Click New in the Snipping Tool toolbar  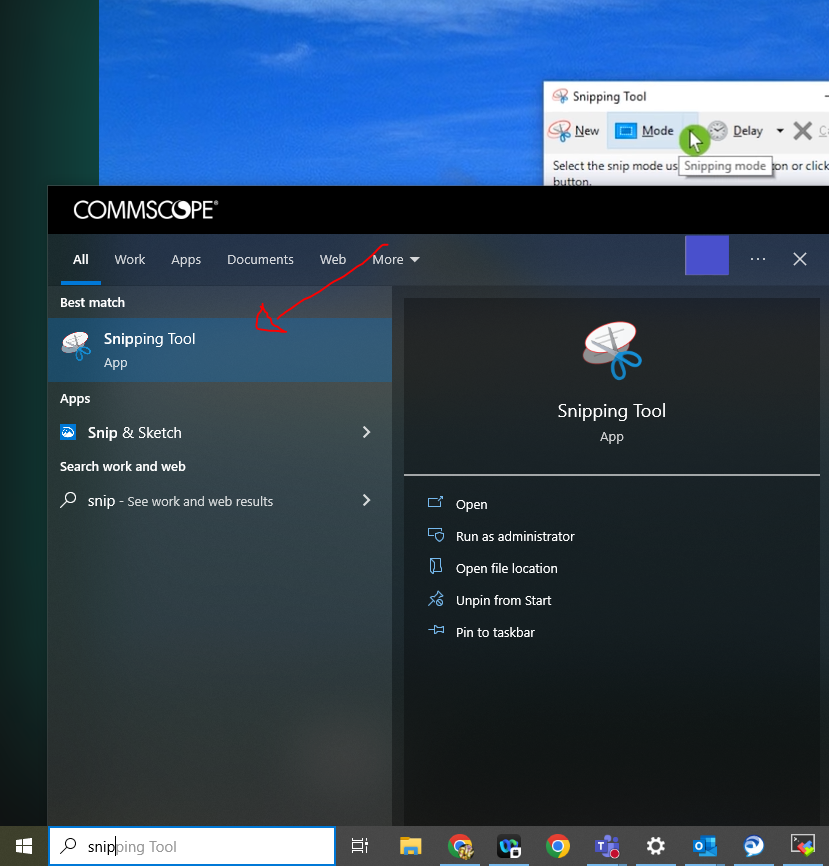pos(574,131)
